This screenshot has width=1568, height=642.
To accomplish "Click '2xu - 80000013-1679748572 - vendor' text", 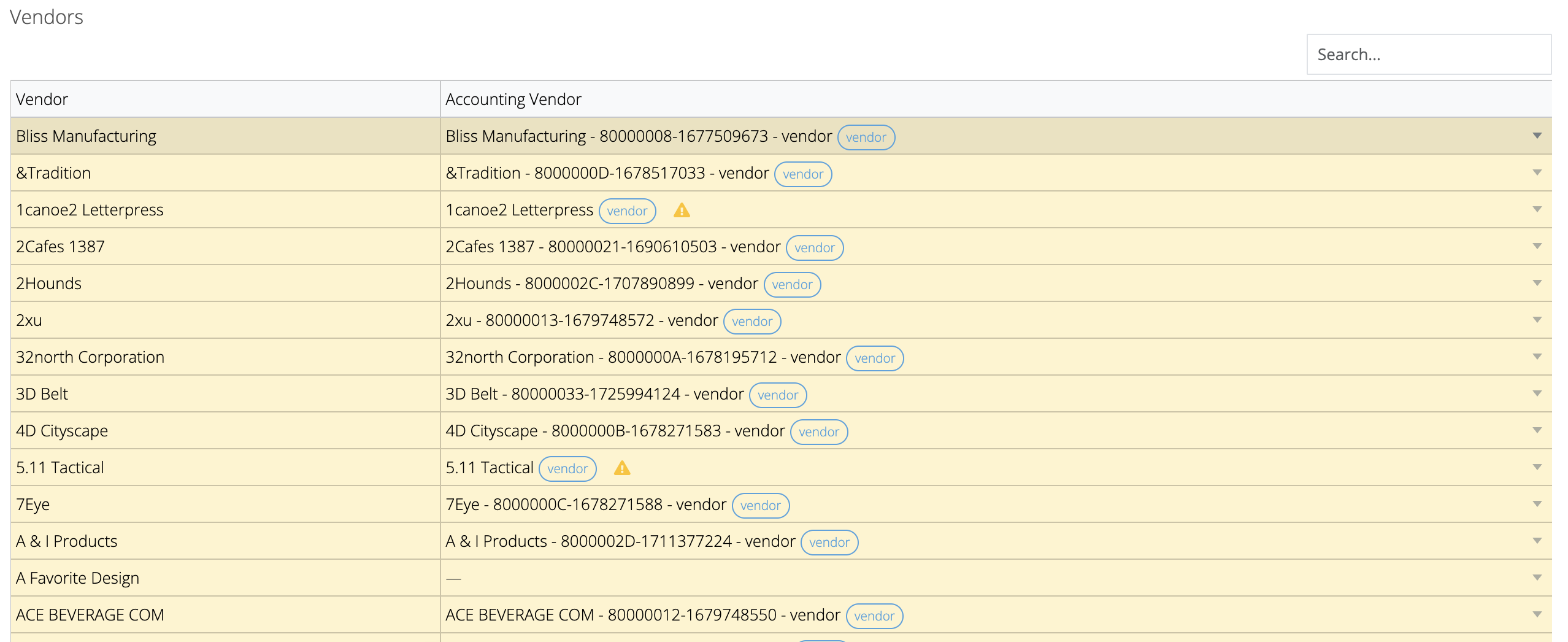I will 582,320.
